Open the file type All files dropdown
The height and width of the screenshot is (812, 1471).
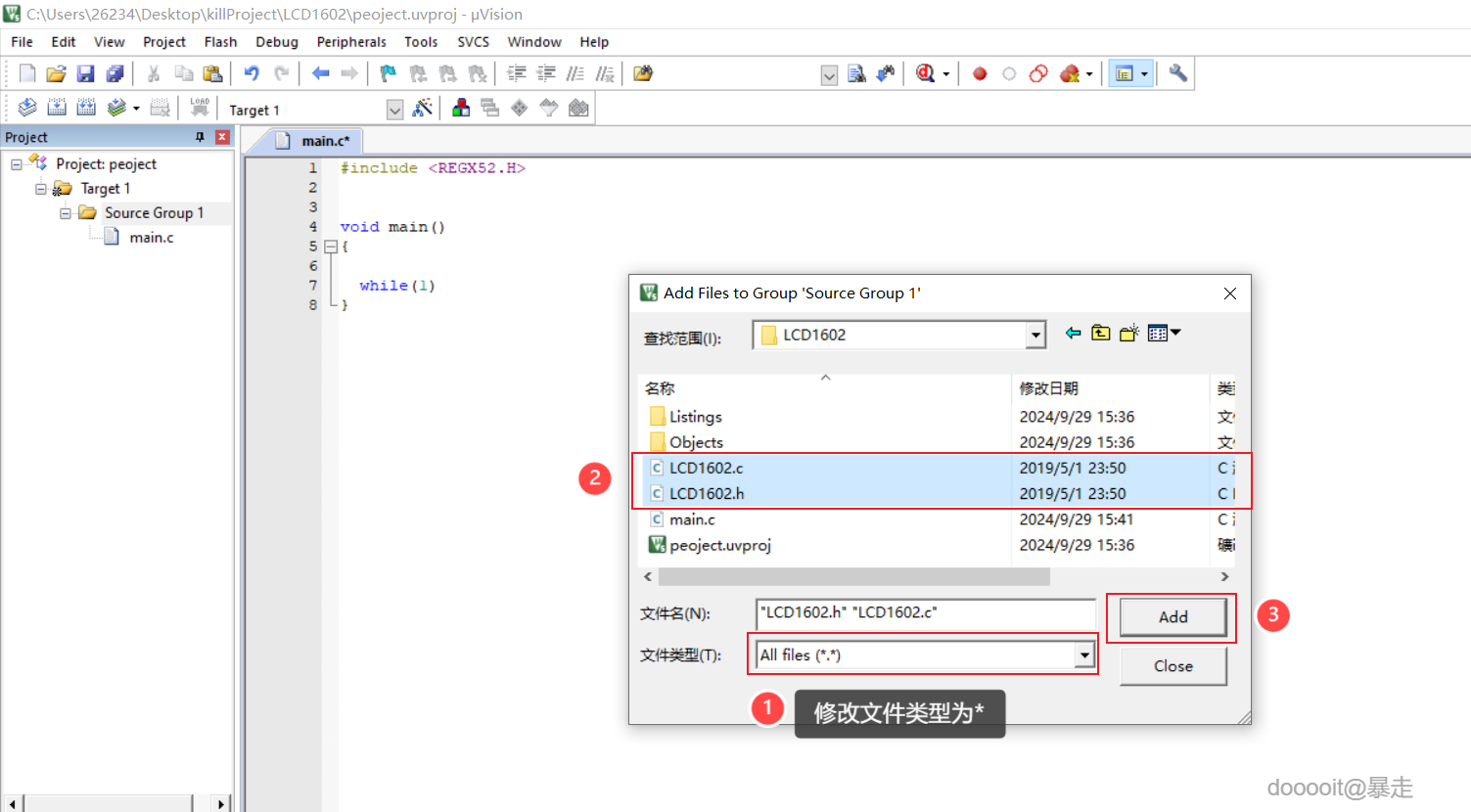pyautogui.click(x=1084, y=654)
